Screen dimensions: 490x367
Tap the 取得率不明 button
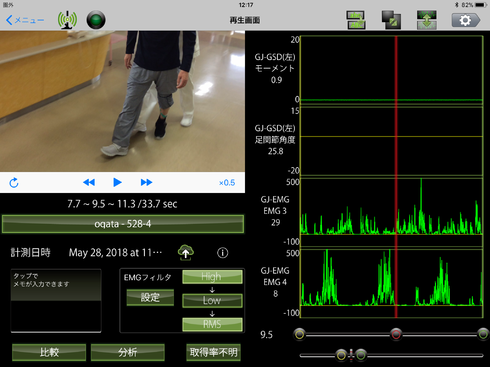(213, 352)
